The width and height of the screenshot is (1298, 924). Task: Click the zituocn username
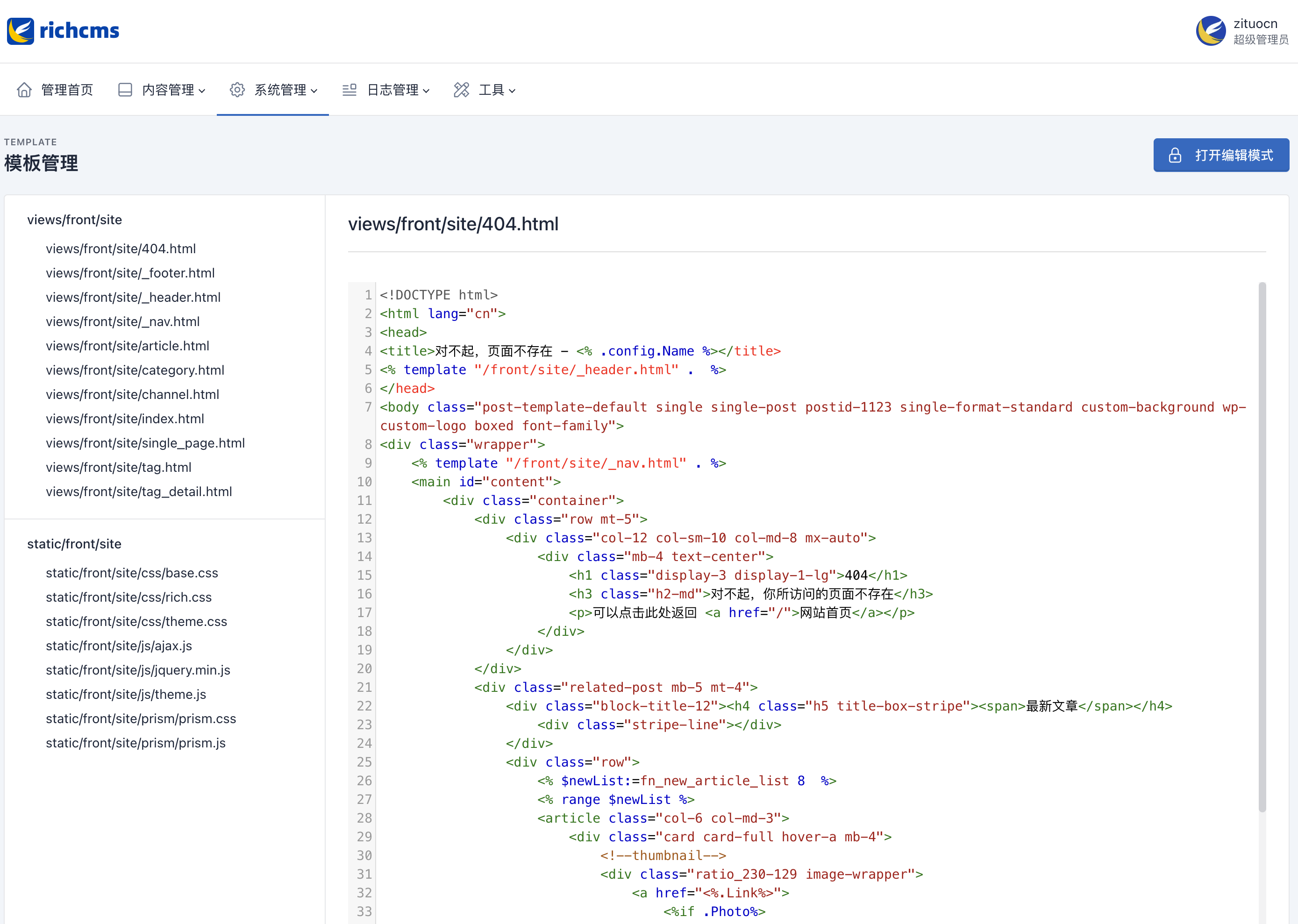point(1255,24)
